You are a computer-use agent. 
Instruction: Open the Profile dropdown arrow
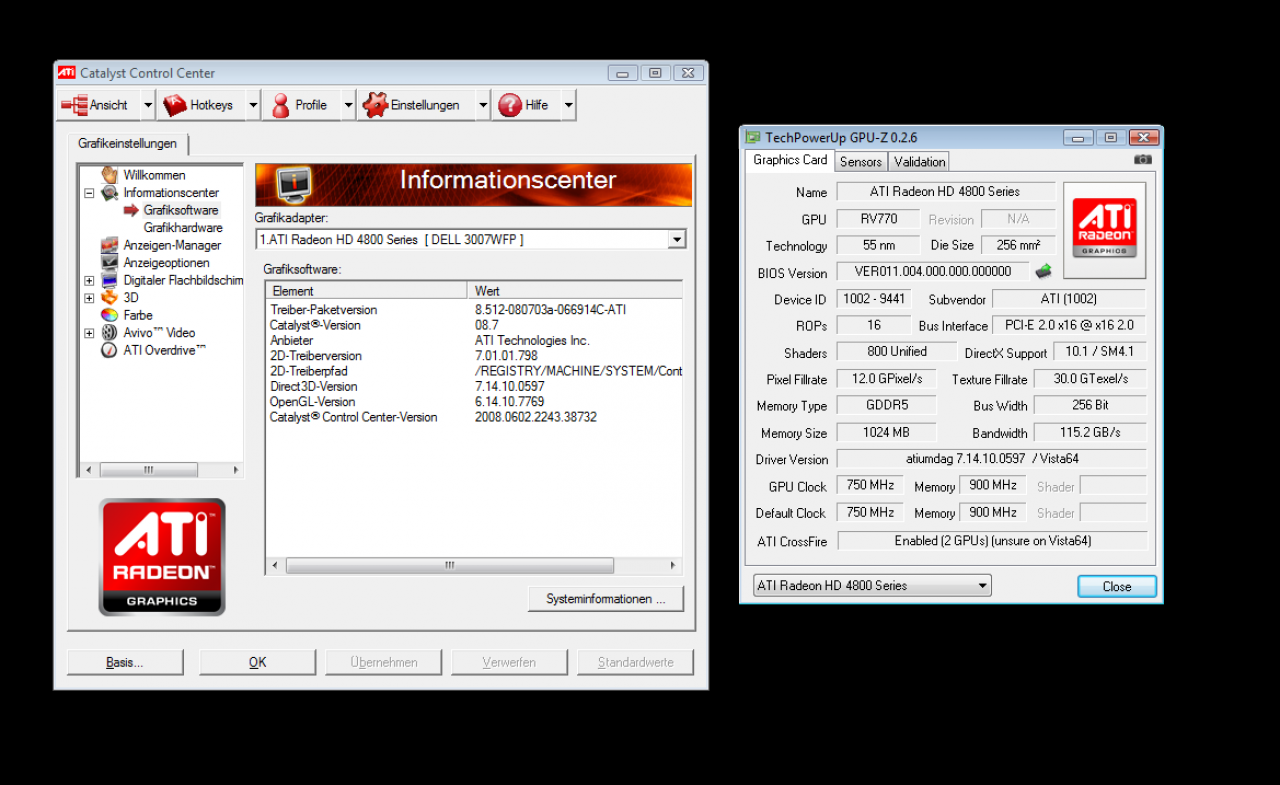[x=348, y=105]
